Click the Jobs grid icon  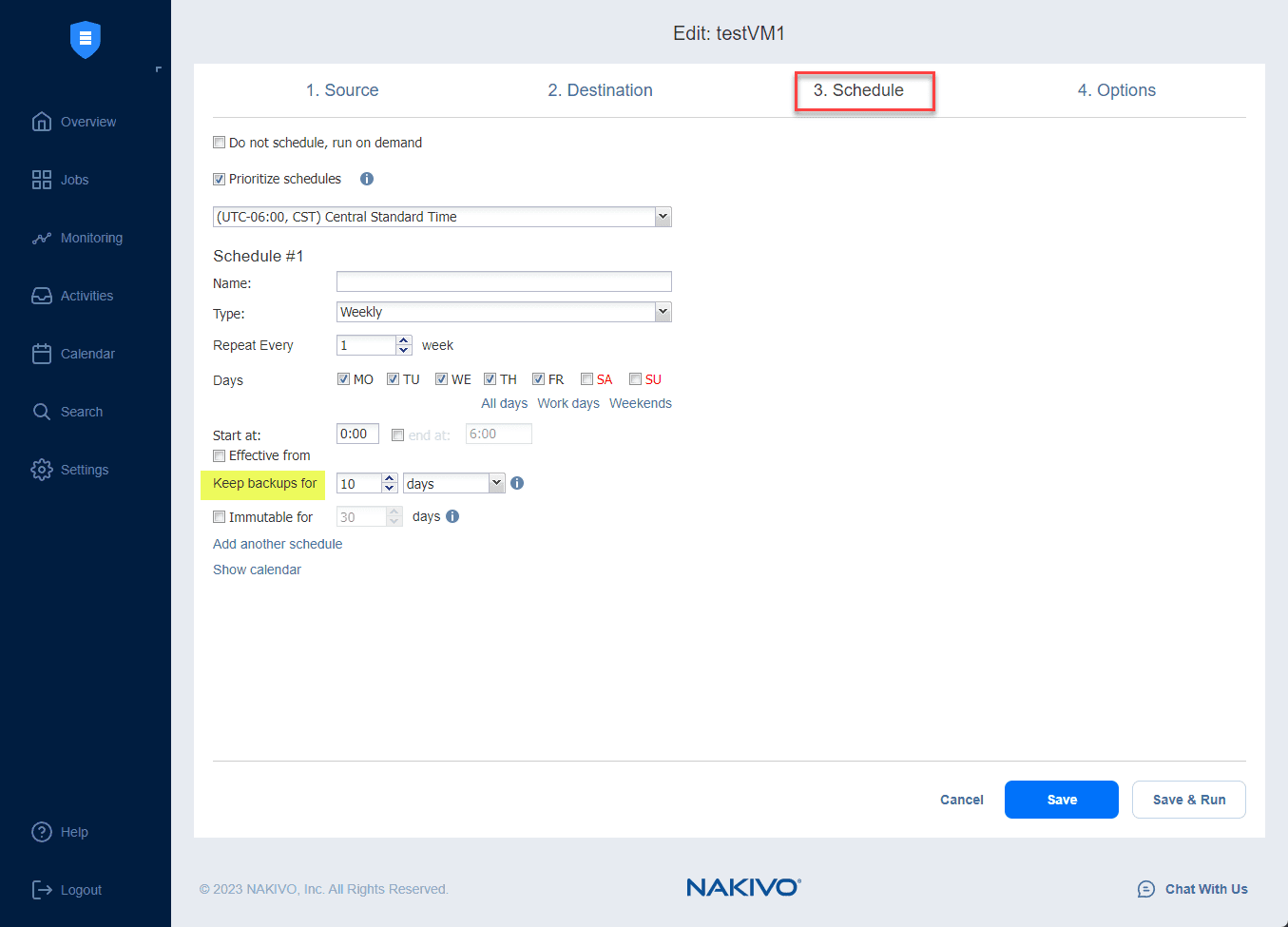click(x=42, y=180)
